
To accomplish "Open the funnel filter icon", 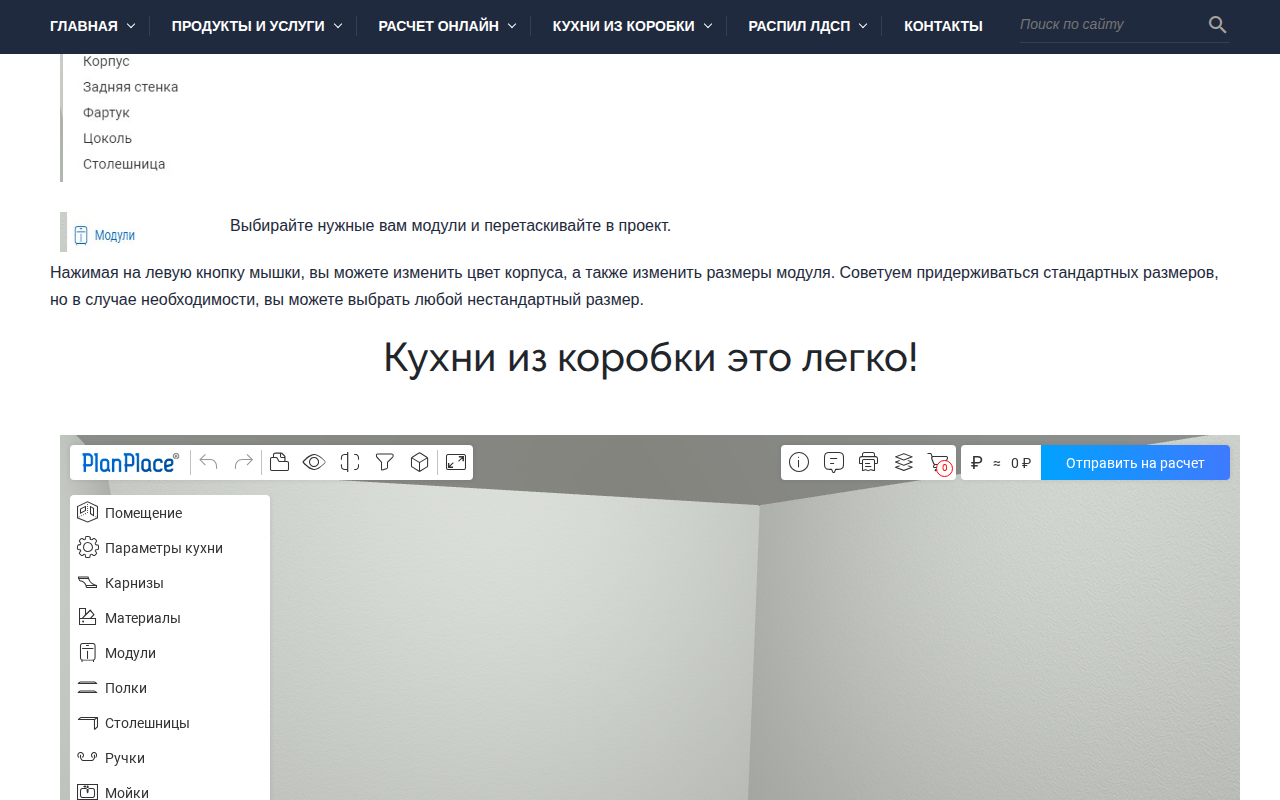I will (x=385, y=462).
